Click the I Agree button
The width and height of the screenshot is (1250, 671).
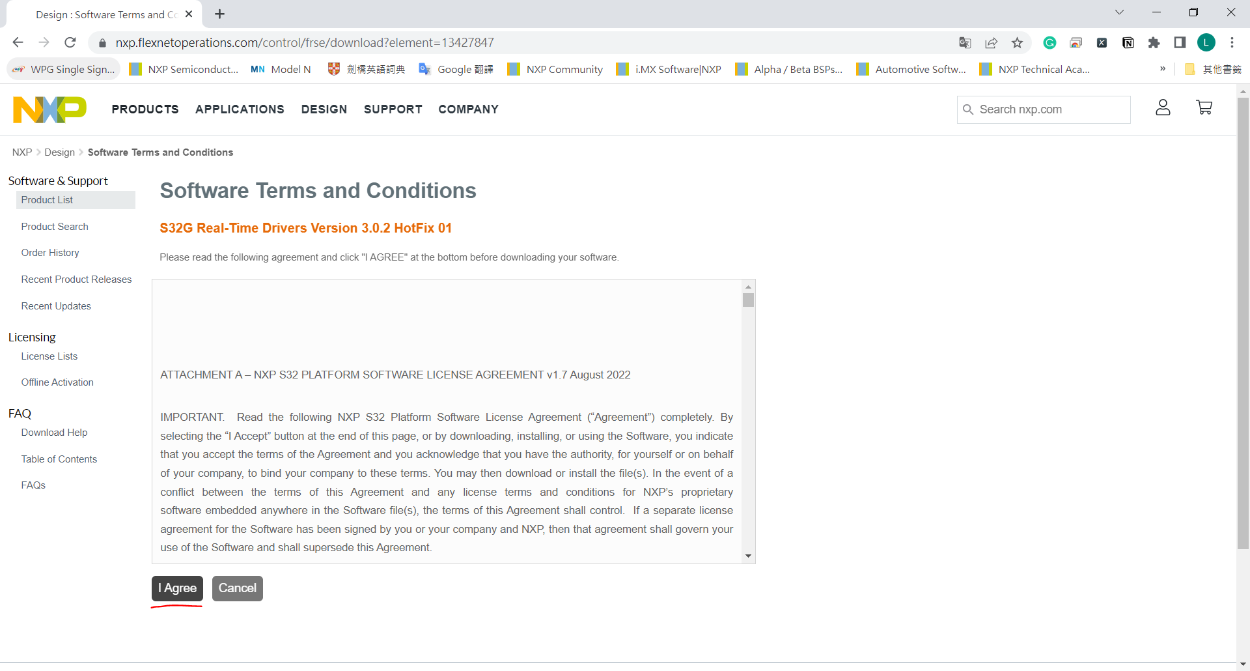click(177, 588)
